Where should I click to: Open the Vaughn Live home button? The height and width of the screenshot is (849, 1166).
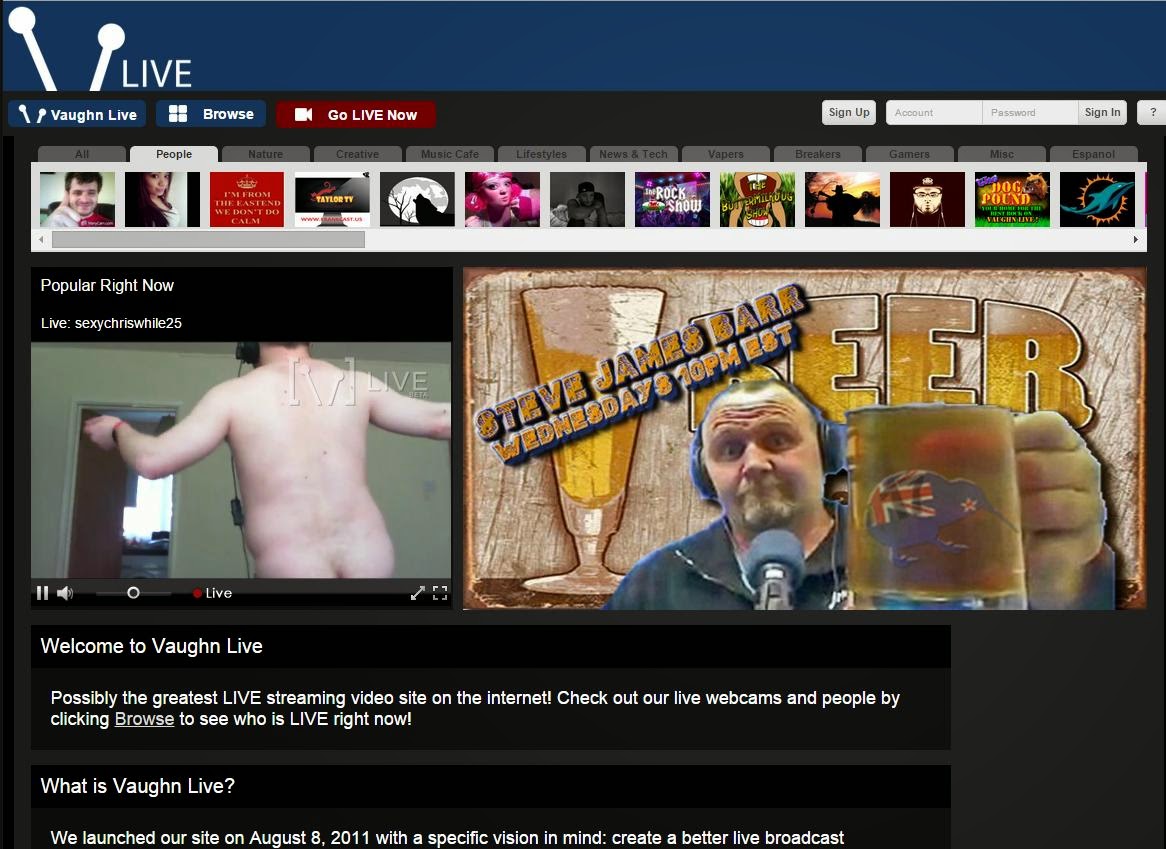pyautogui.click(x=77, y=114)
